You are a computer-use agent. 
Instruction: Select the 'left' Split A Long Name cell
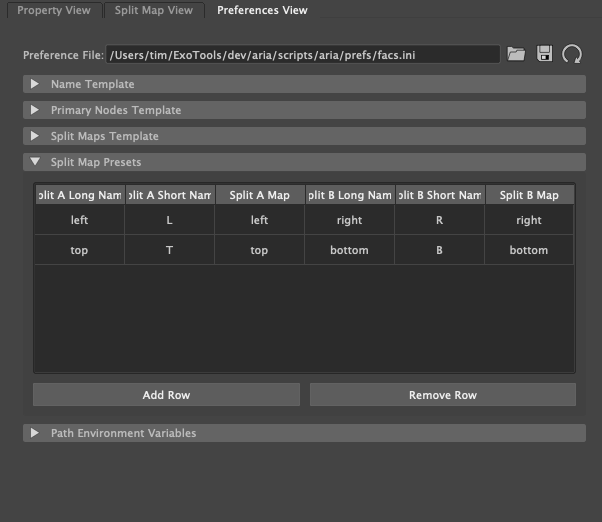[x=79, y=220]
